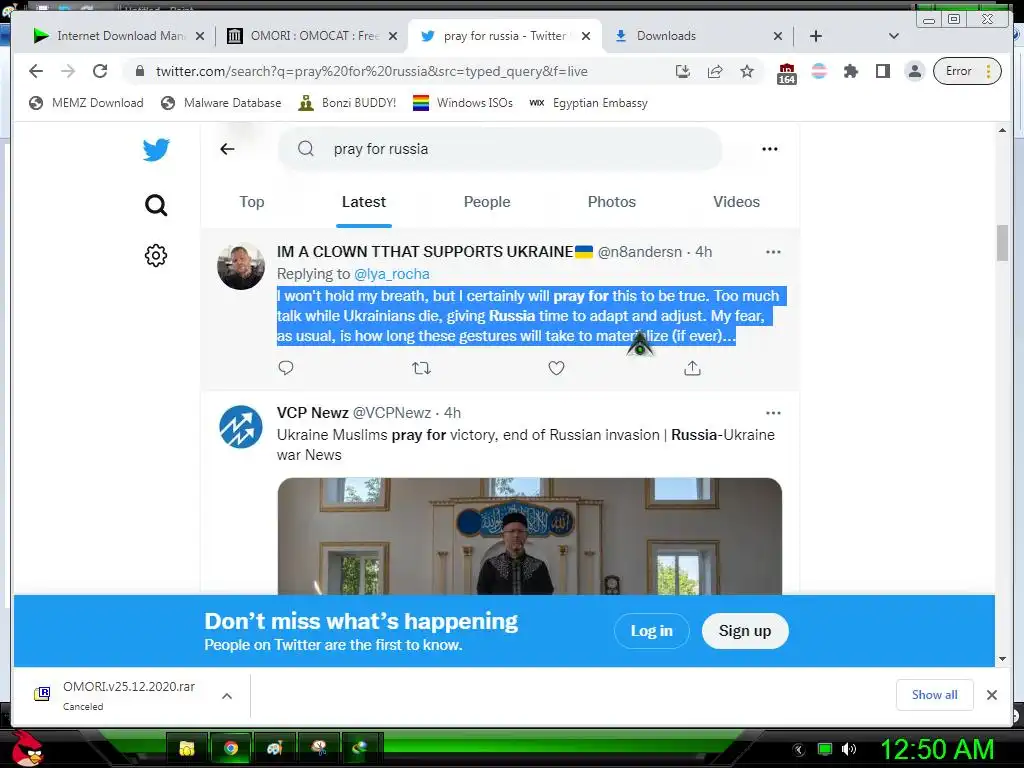Switch to People search tab
This screenshot has width=1024, height=768.
[487, 202]
